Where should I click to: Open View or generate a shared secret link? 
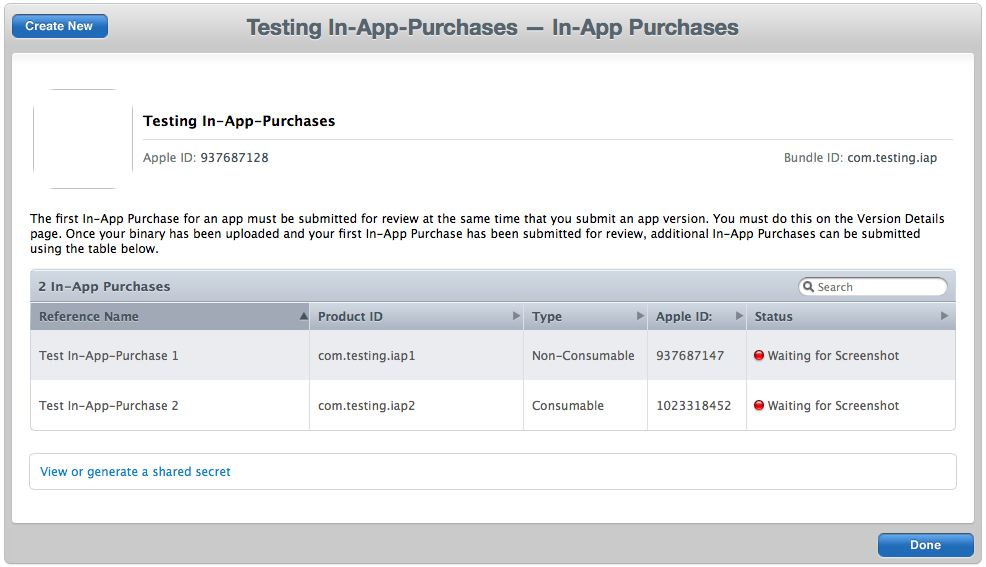point(135,471)
